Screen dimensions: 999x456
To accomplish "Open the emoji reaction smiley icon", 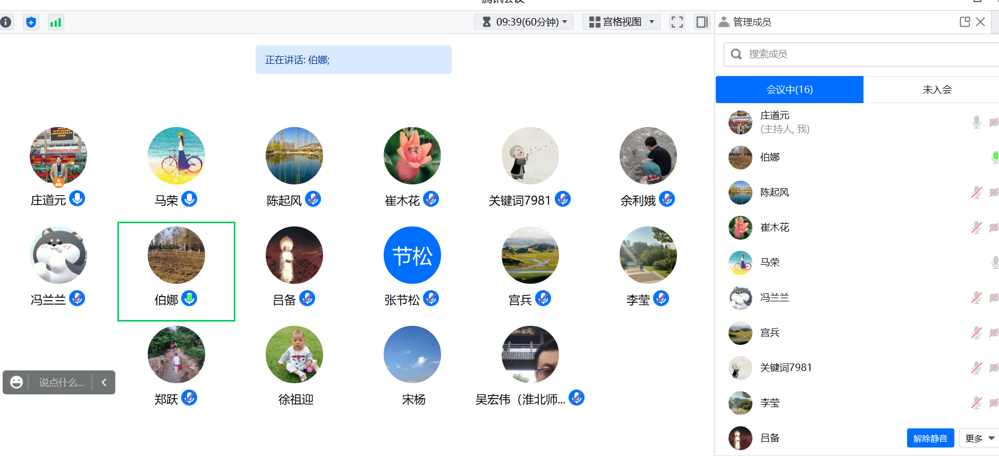I will coord(17,382).
